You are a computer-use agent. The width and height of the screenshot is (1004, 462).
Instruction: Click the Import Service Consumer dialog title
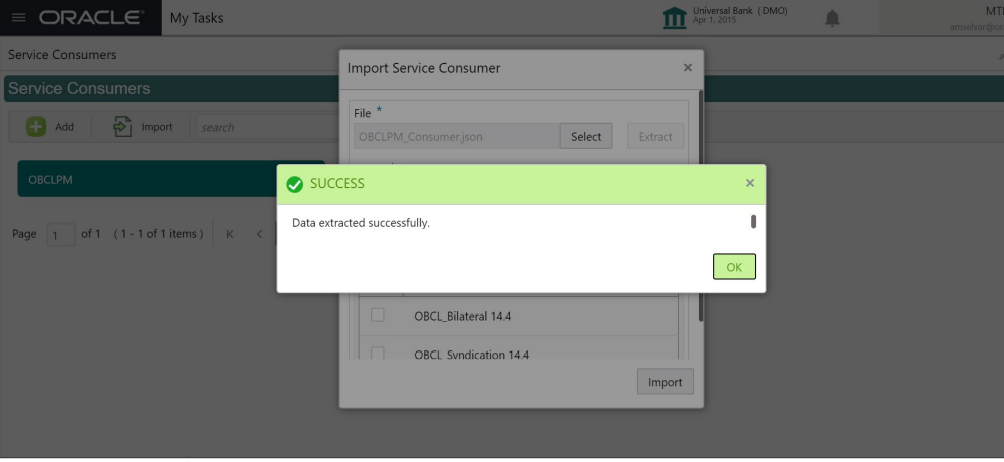(x=424, y=68)
